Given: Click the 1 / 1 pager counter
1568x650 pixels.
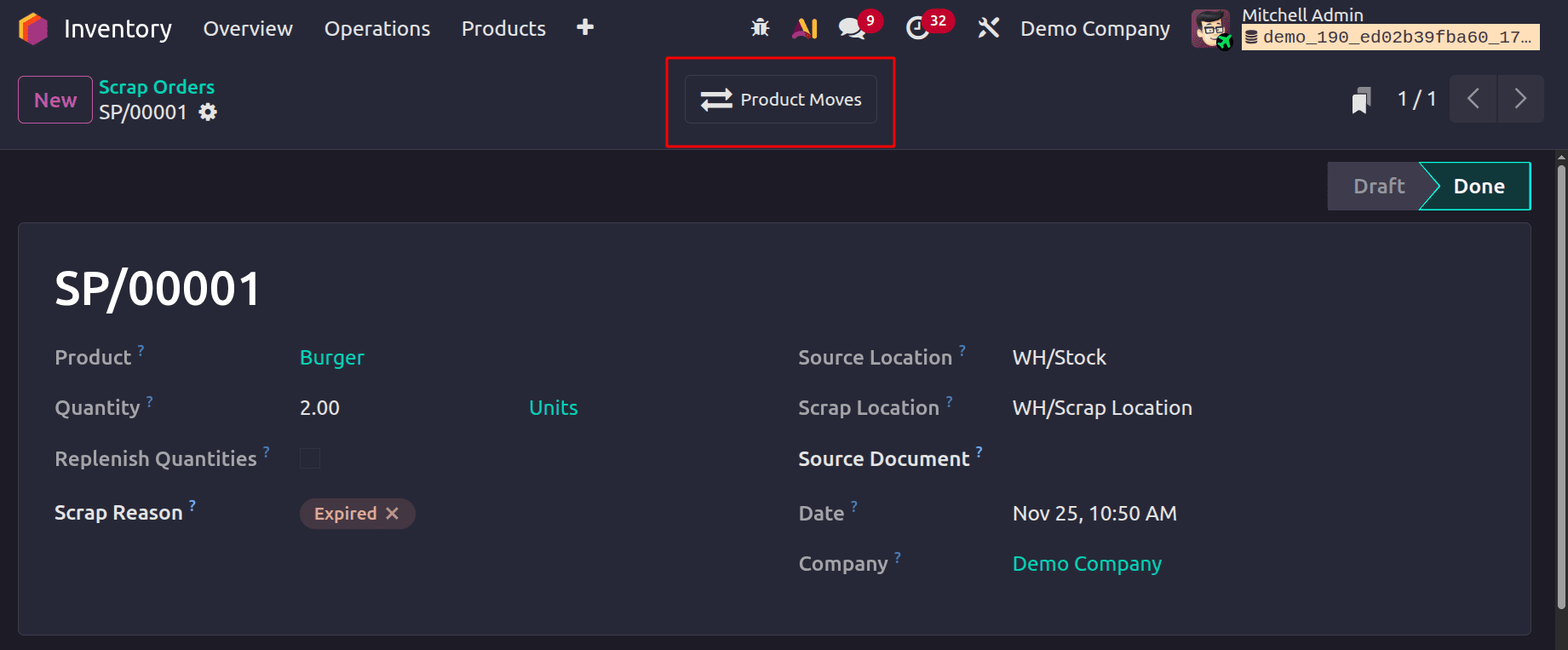Looking at the screenshot, I should [1416, 99].
